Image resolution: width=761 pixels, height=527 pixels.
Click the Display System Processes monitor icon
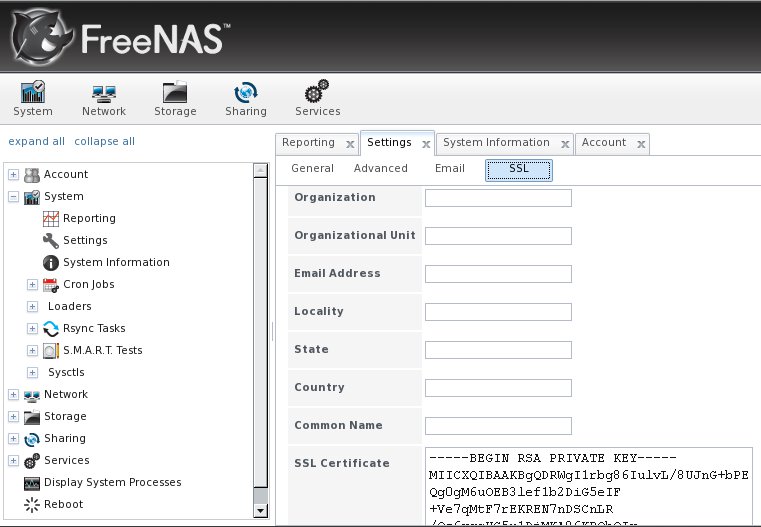32,483
